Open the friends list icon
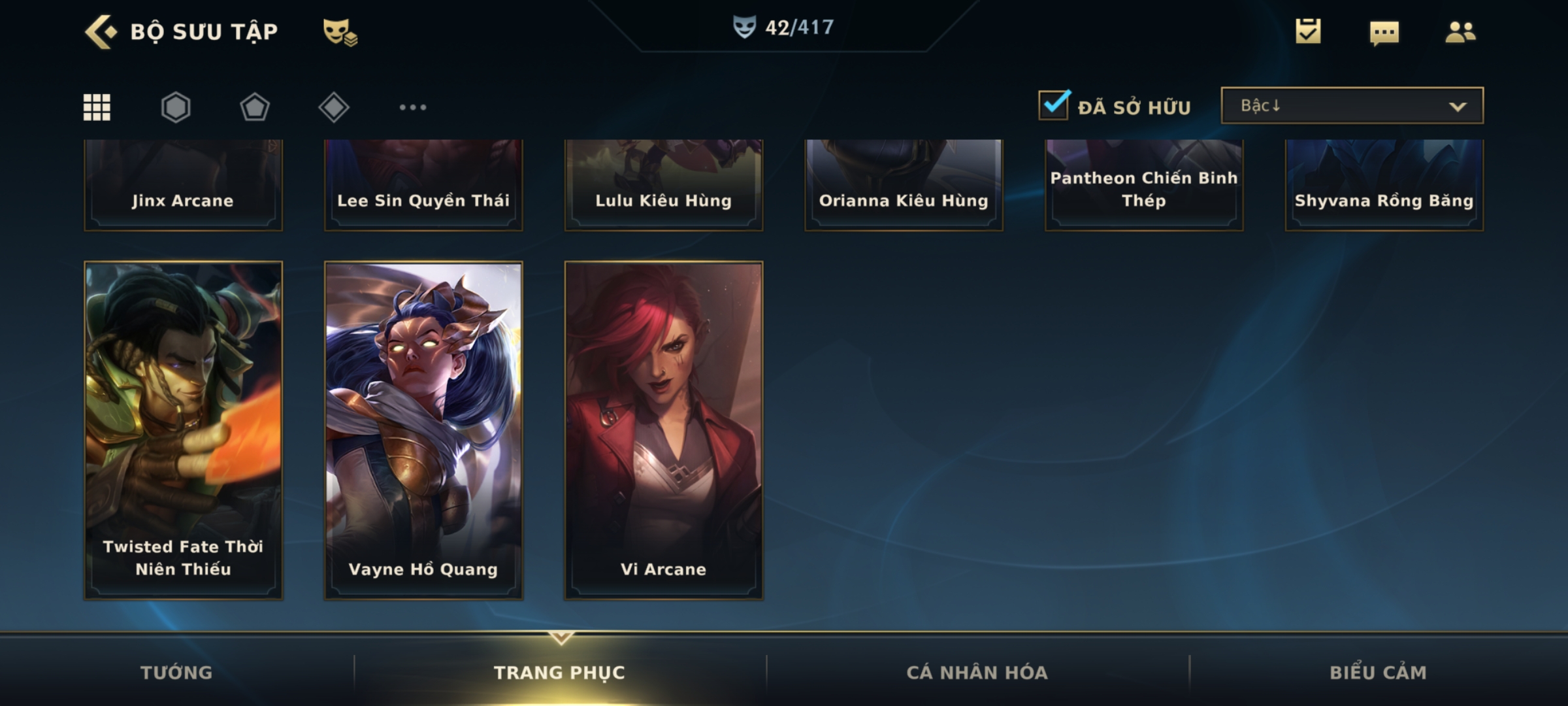The height and width of the screenshot is (706, 1568). click(x=1460, y=32)
